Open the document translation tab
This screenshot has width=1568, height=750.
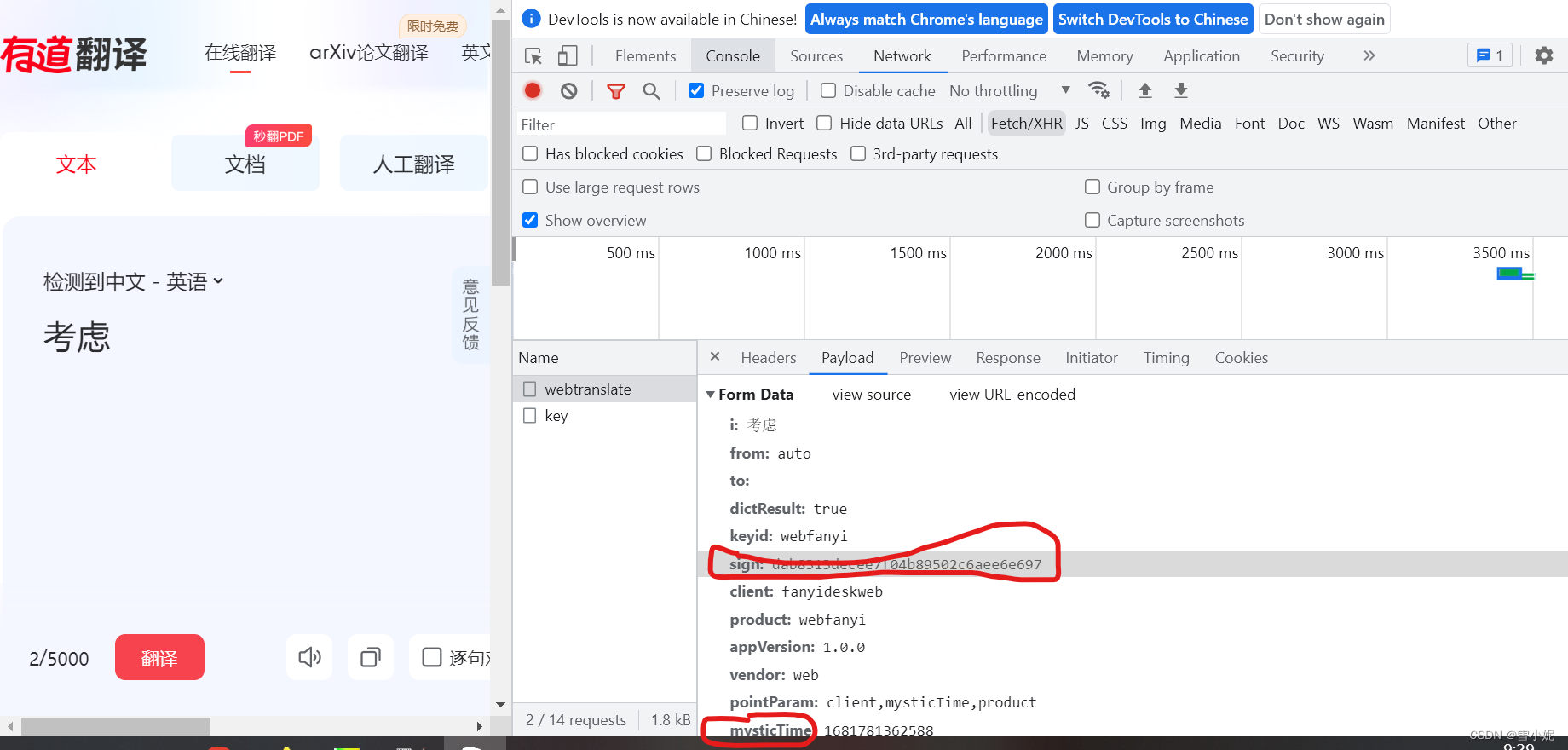(245, 164)
